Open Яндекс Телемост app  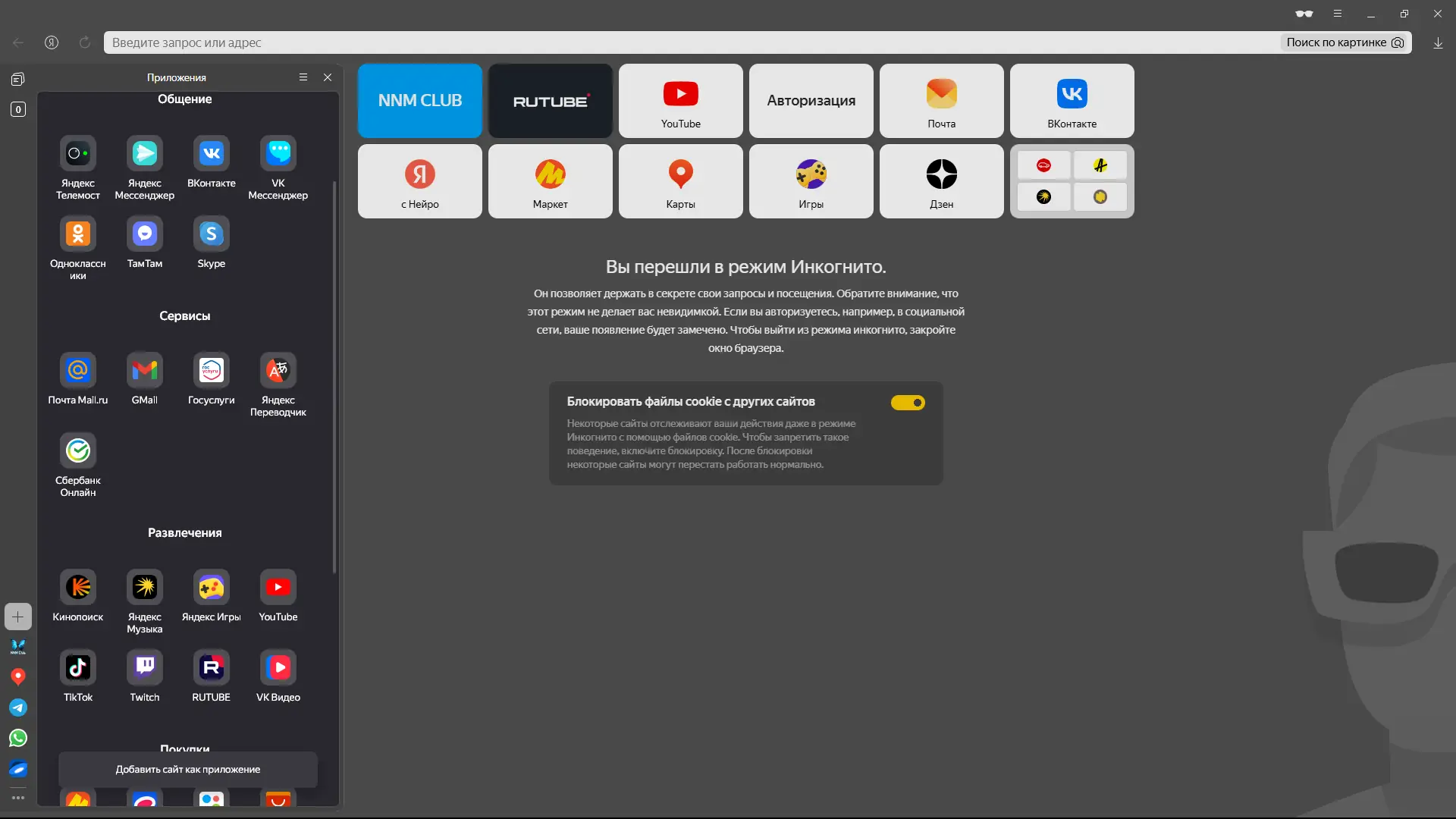[x=77, y=154]
